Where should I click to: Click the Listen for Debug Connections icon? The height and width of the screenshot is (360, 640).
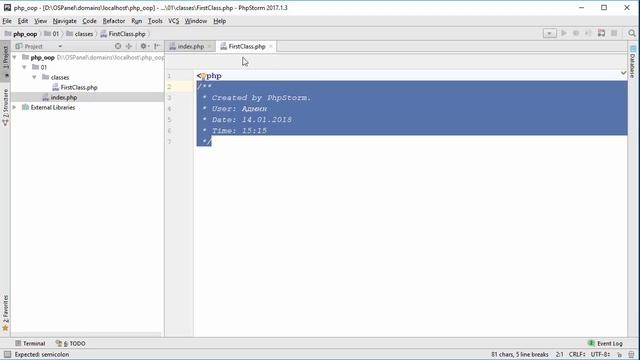coord(601,33)
